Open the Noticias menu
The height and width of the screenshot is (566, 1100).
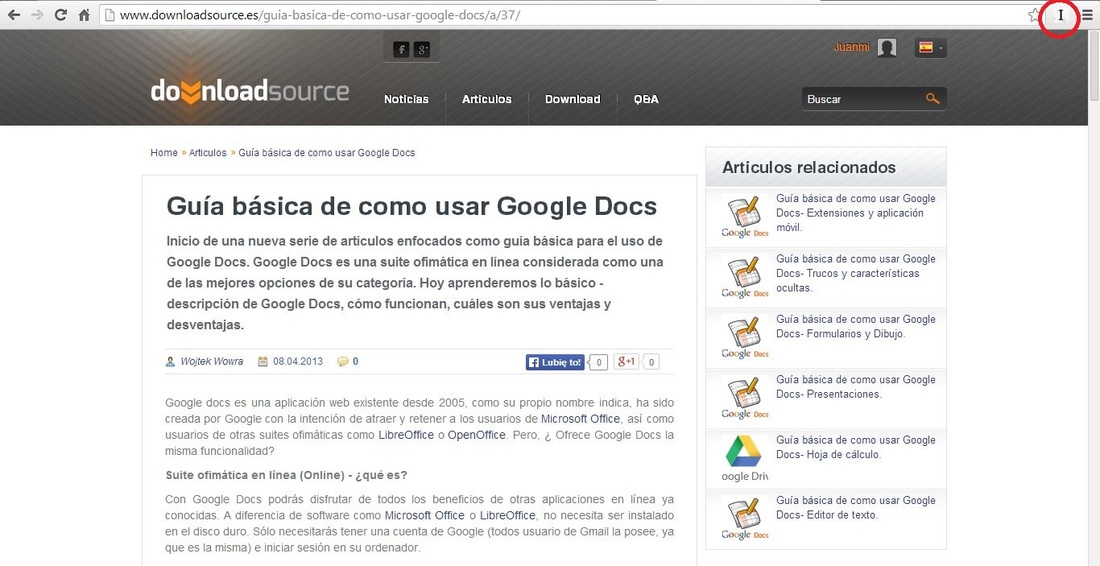406,99
